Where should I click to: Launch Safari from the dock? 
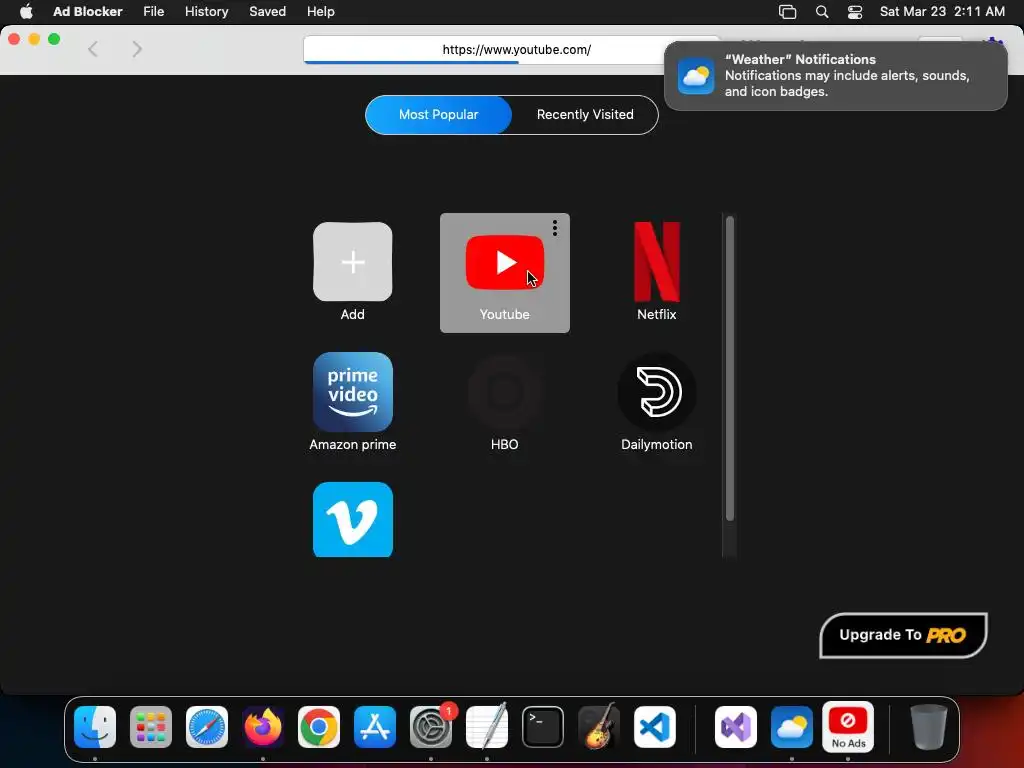click(x=207, y=727)
